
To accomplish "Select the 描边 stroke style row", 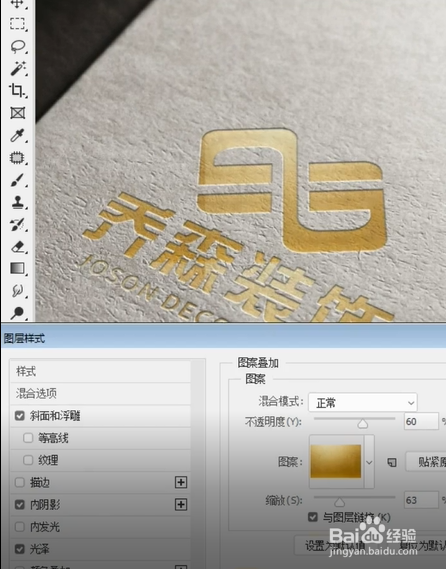I will [100, 482].
